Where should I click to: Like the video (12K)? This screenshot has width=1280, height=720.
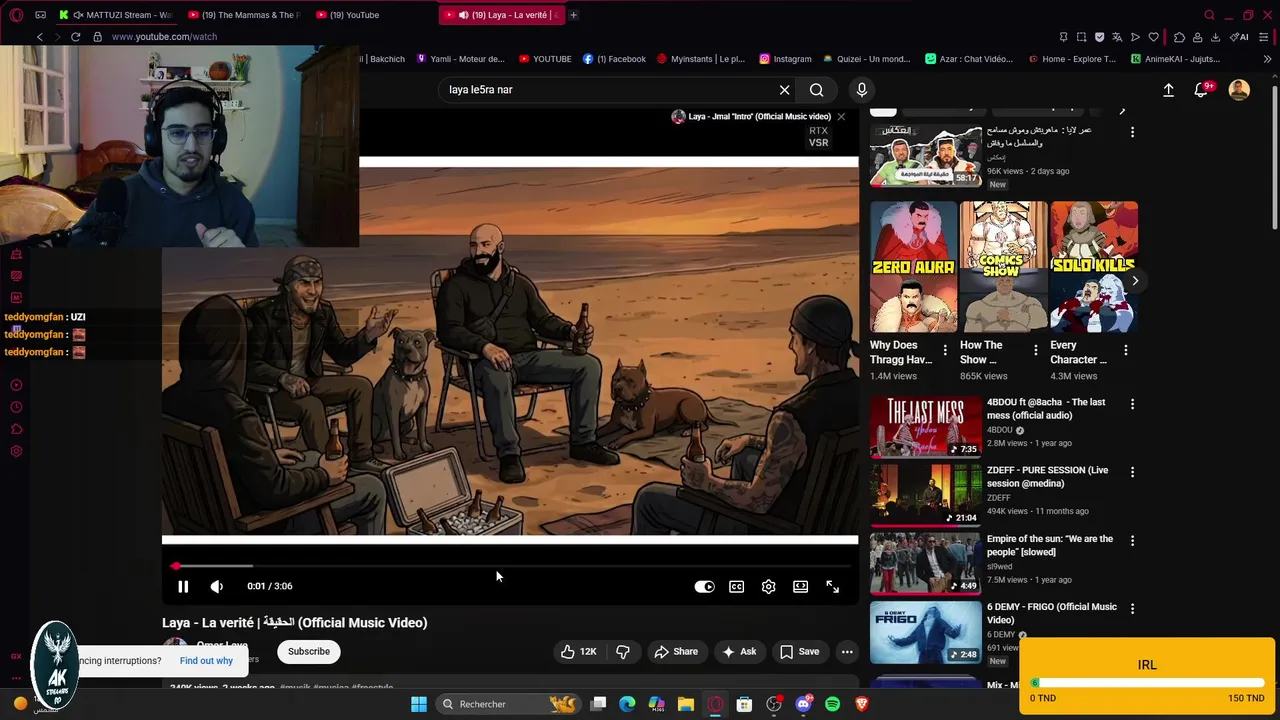(578, 652)
